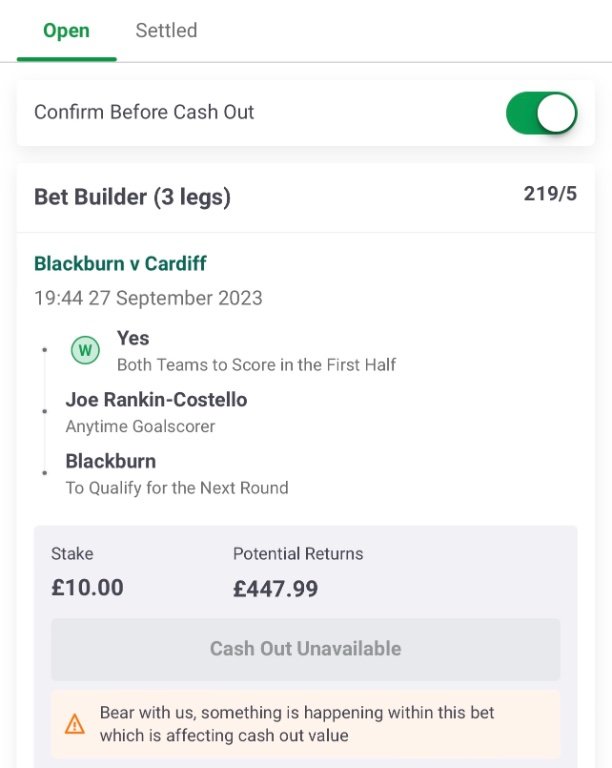The height and width of the screenshot is (768, 612).
Task: Tap the cash out warning message banner
Action: click(306, 724)
